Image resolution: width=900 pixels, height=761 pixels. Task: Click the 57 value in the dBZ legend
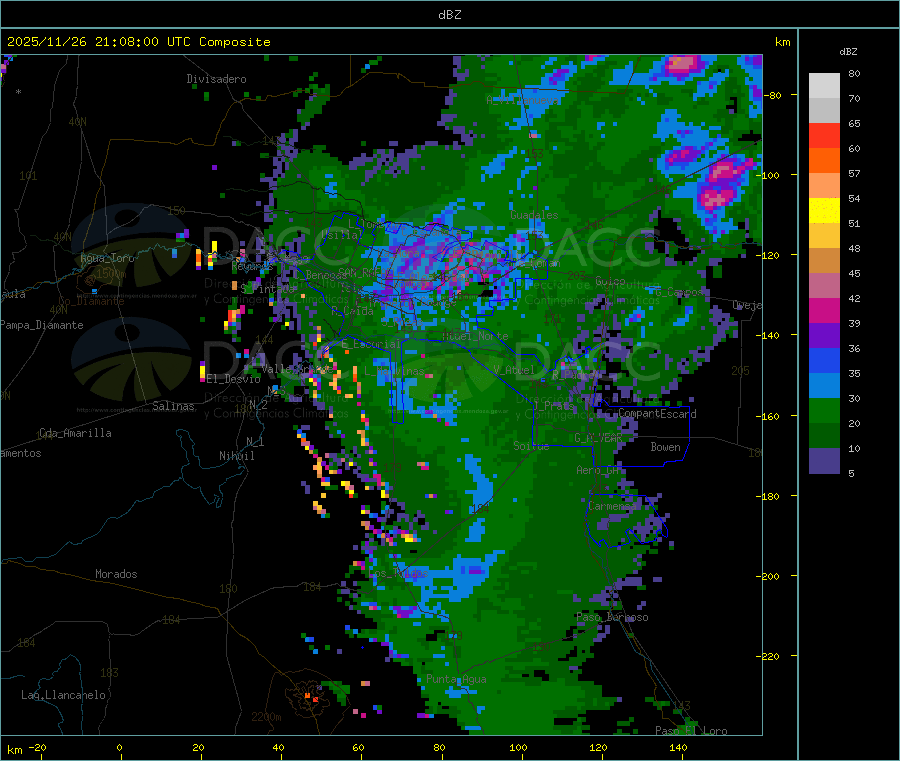click(x=854, y=173)
